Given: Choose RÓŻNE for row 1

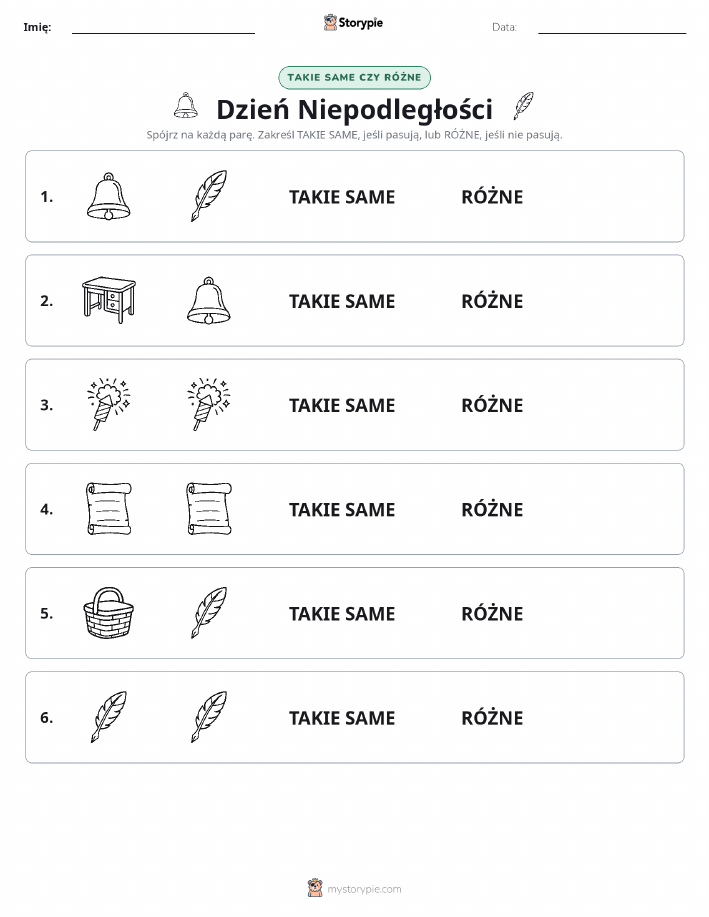Looking at the screenshot, I should point(492,197).
